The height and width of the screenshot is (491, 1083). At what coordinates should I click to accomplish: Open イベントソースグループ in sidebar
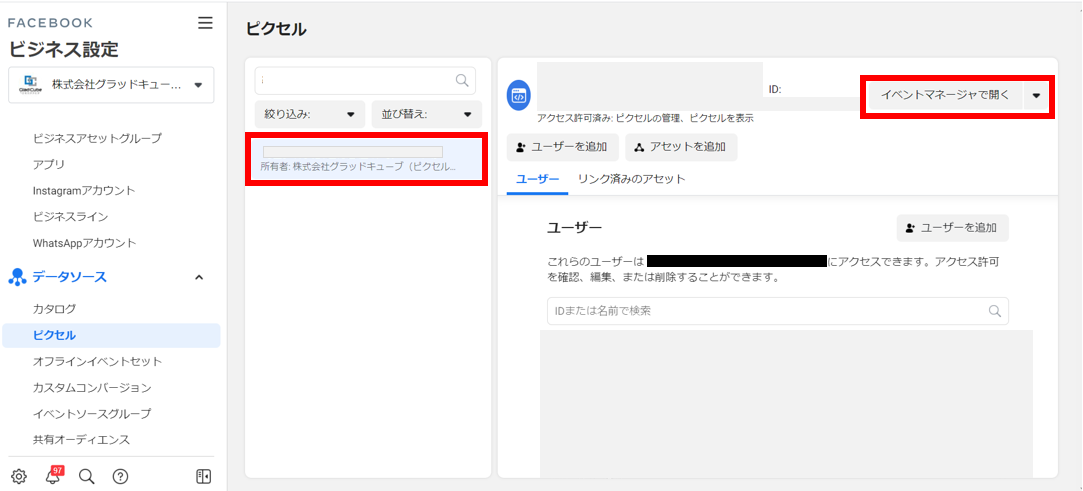coord(92,414)
